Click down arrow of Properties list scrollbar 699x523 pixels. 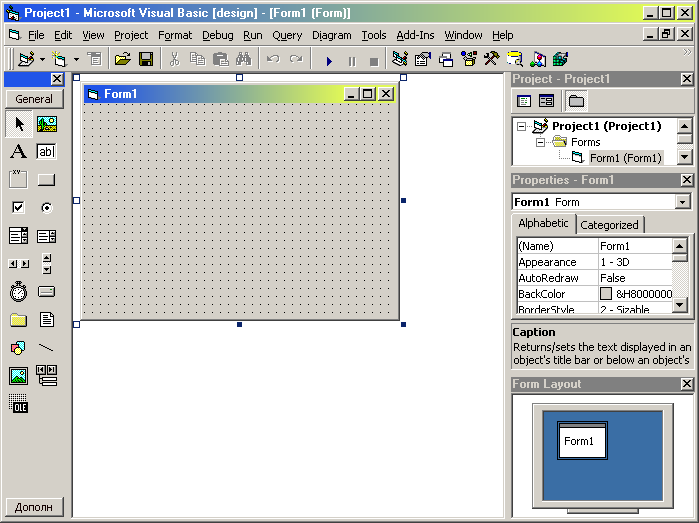[679, 305]
